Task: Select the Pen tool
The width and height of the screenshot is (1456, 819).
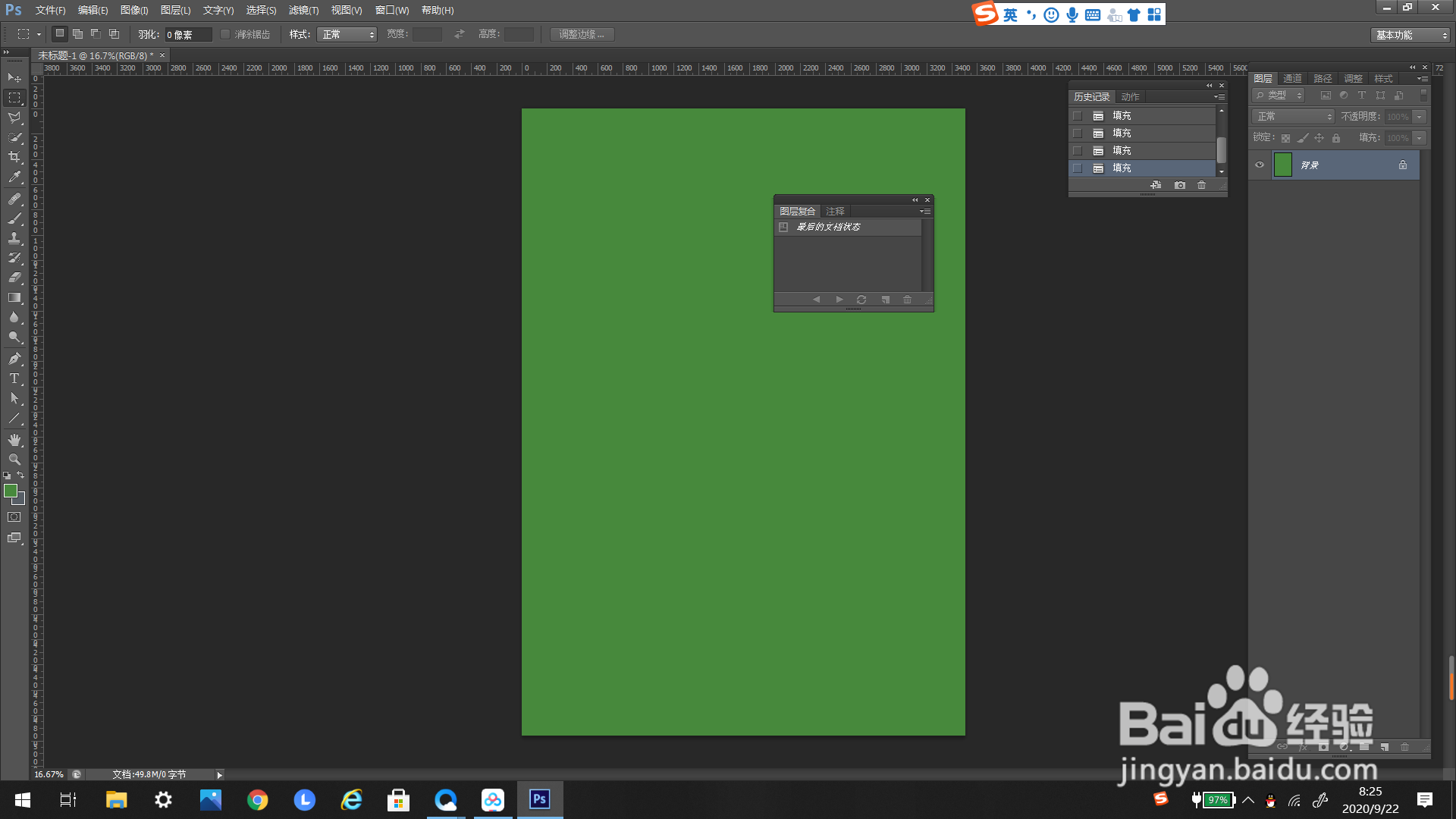Action: coord(14,358)
